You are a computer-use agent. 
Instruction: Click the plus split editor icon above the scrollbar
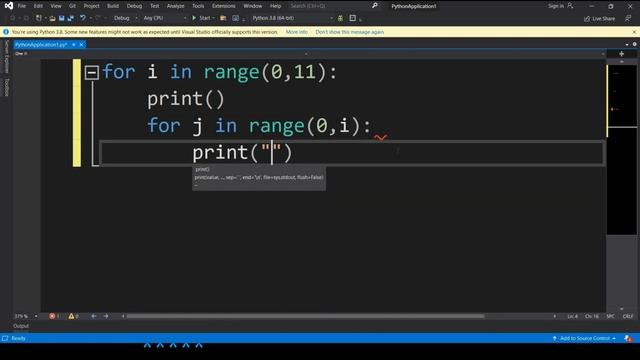pos(622,54)
